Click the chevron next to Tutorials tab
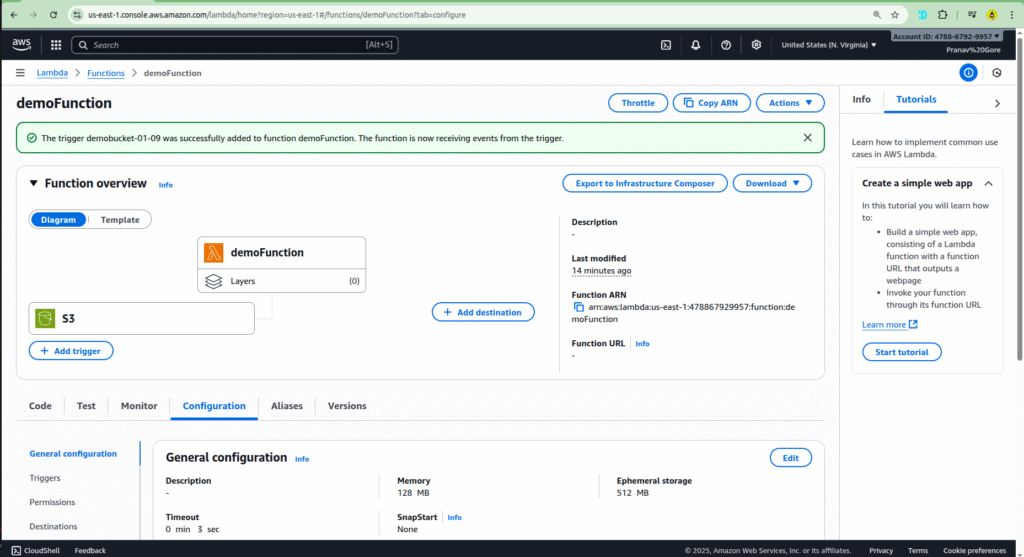The image size is (1024, 557). point(997,103)
